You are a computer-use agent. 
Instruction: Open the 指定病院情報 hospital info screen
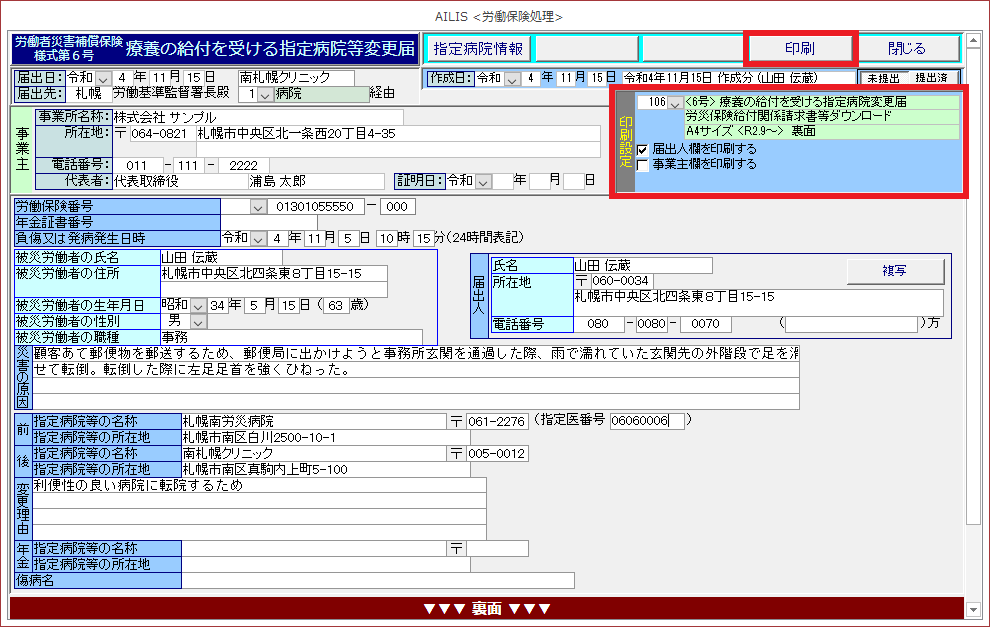(x=479, y=48)
